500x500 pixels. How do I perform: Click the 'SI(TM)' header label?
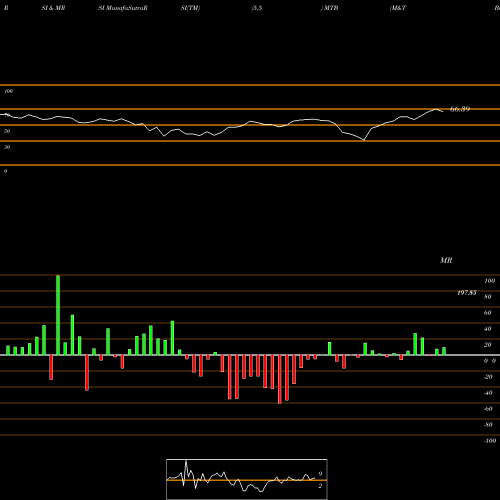click(190, 8)
